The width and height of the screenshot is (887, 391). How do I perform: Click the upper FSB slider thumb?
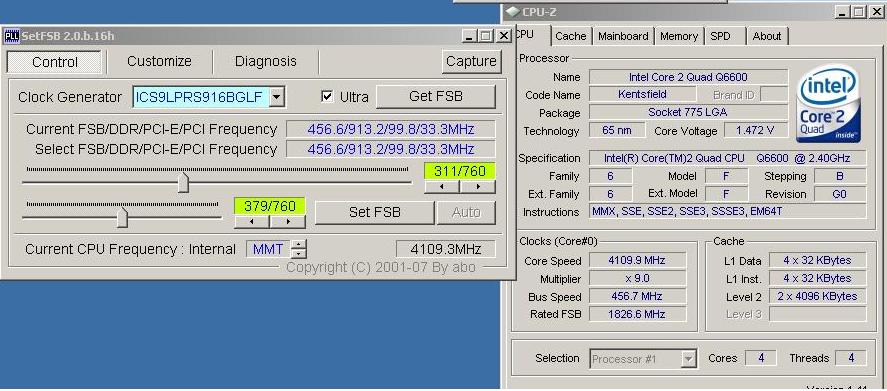[x=183, y=183]
